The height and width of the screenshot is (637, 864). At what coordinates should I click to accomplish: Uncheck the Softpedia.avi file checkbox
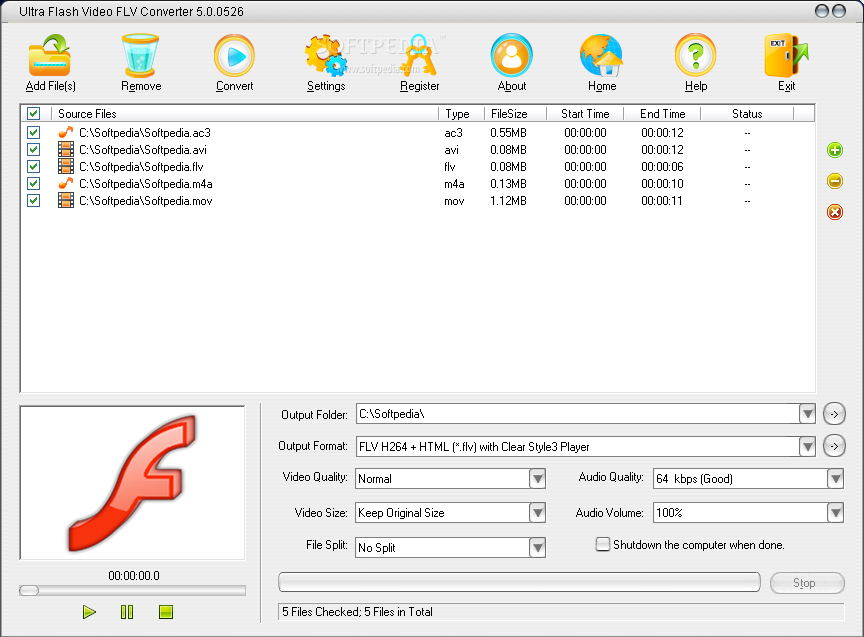[x=34, y=149]
